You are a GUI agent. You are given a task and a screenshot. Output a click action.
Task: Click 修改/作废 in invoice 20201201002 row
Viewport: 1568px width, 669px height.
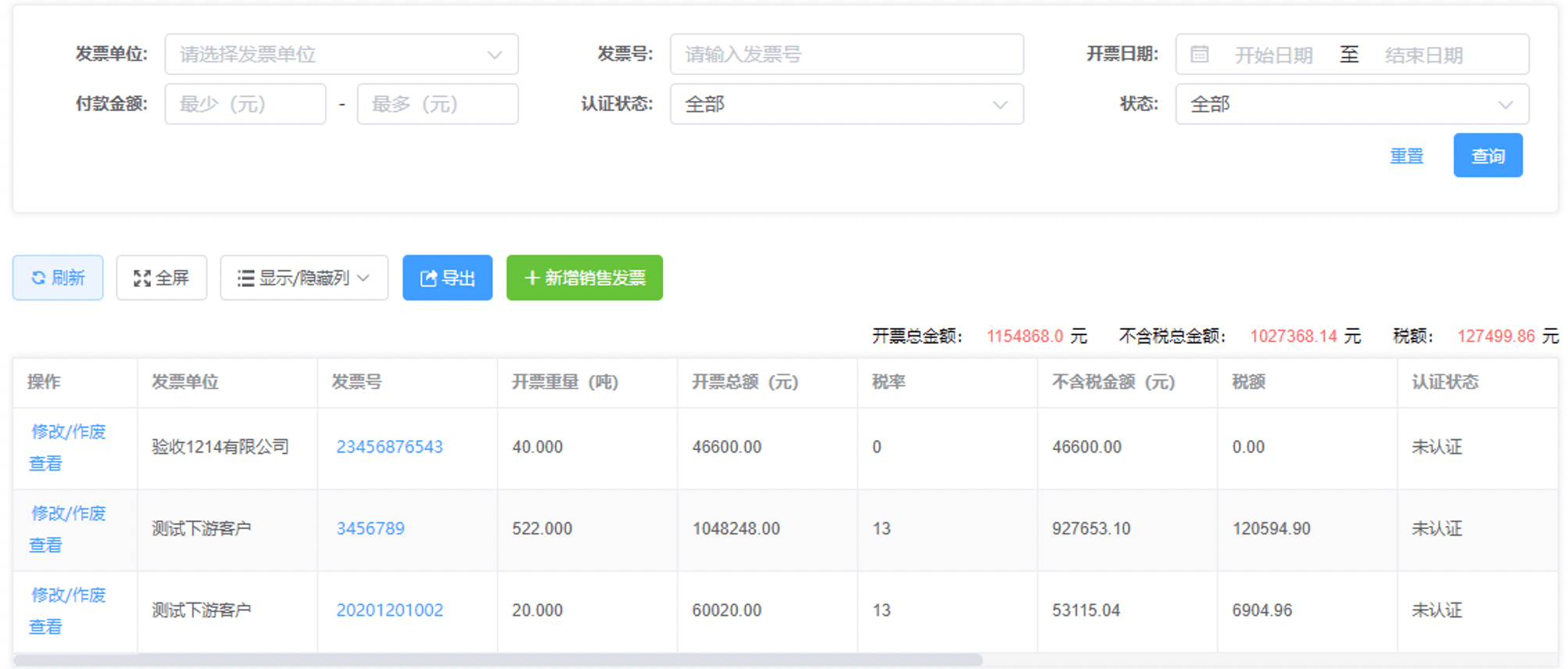pyautogui.click(x=68, y=596)
